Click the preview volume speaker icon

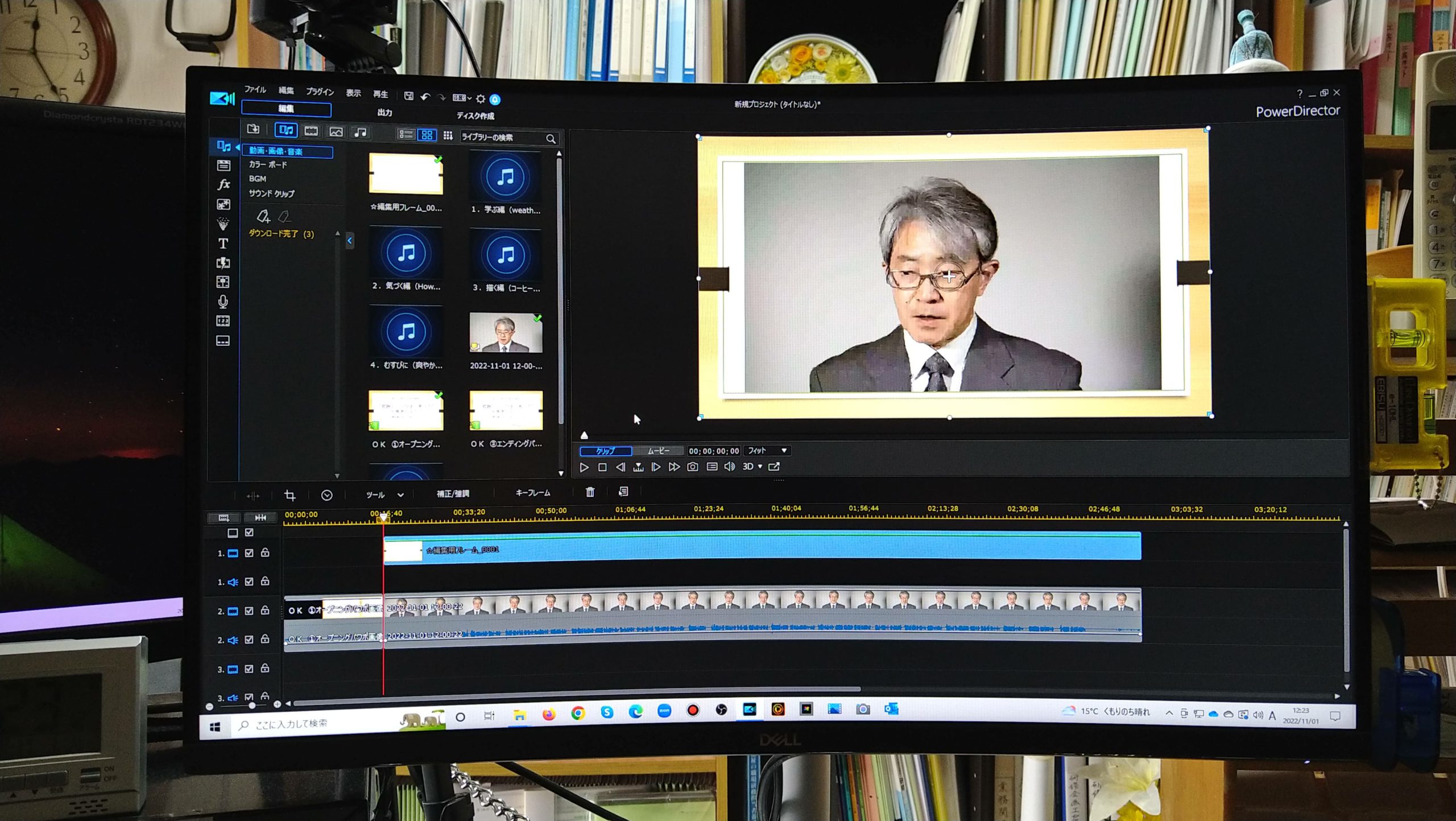[x=730, y=467]
